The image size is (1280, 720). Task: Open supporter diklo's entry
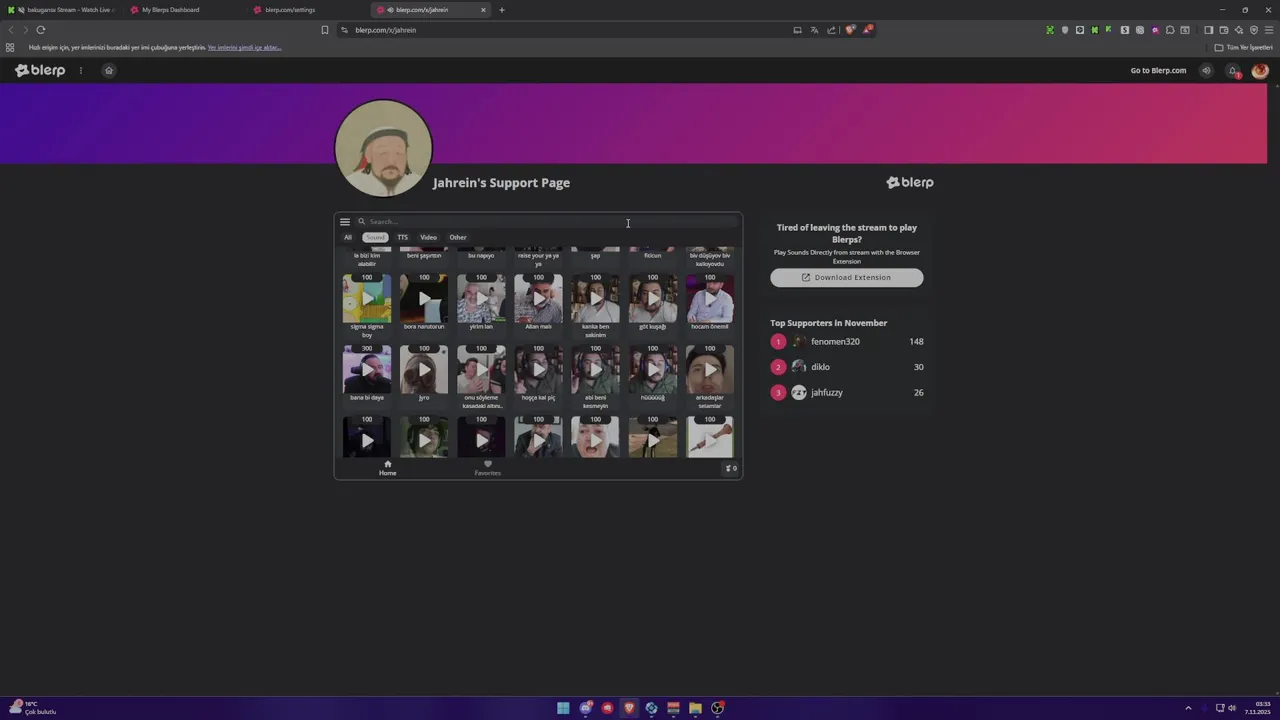pos(847,367)
